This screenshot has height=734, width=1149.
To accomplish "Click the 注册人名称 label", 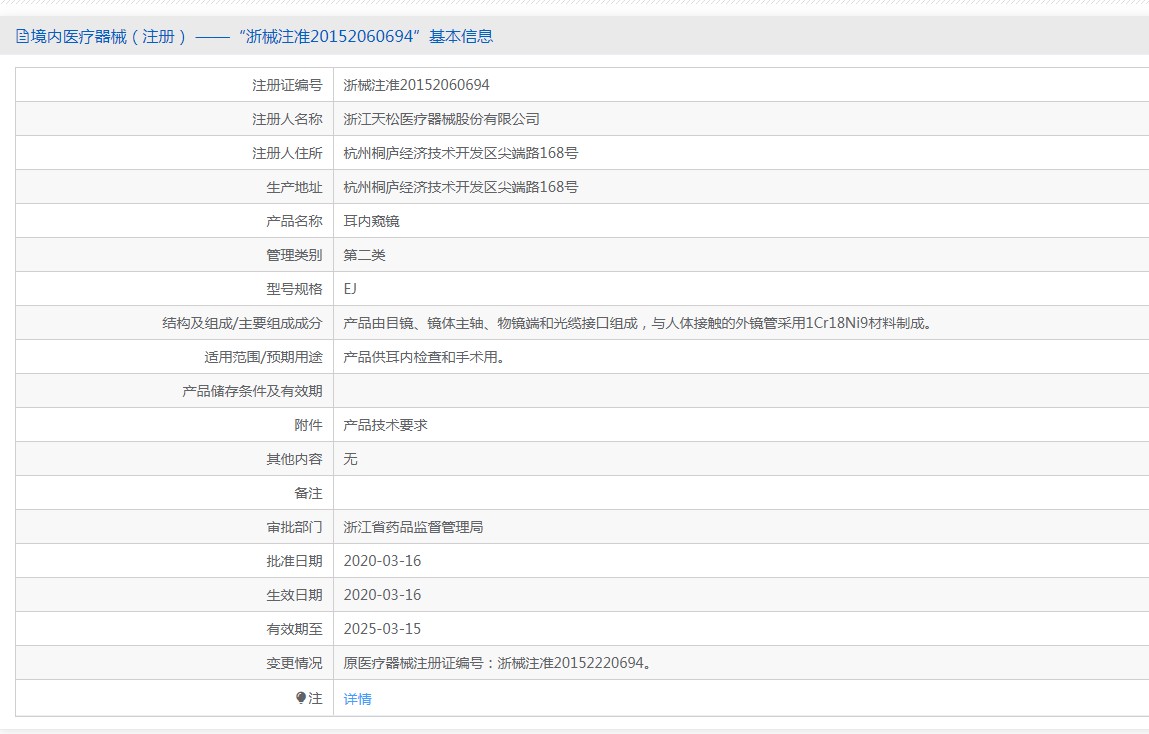I will coord(287,119).
